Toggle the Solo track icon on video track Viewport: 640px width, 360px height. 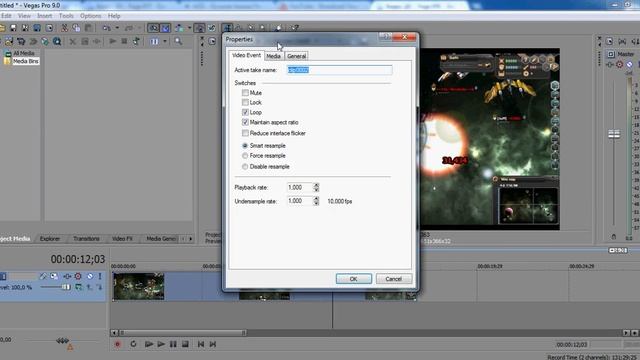[100, 276]
